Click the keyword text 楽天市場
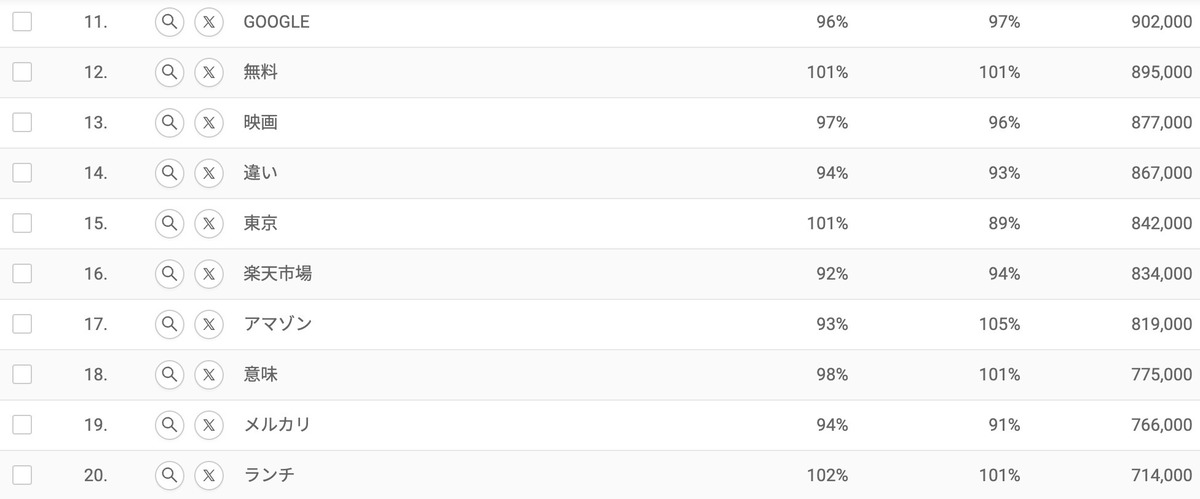The image size is (1200, 499). coord(278,273)
